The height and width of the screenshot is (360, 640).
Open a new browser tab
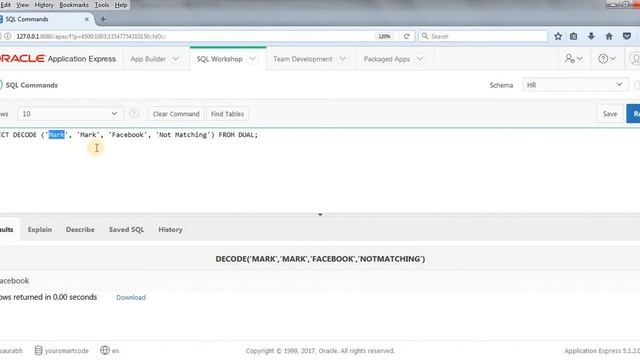[x=103, y=19]
